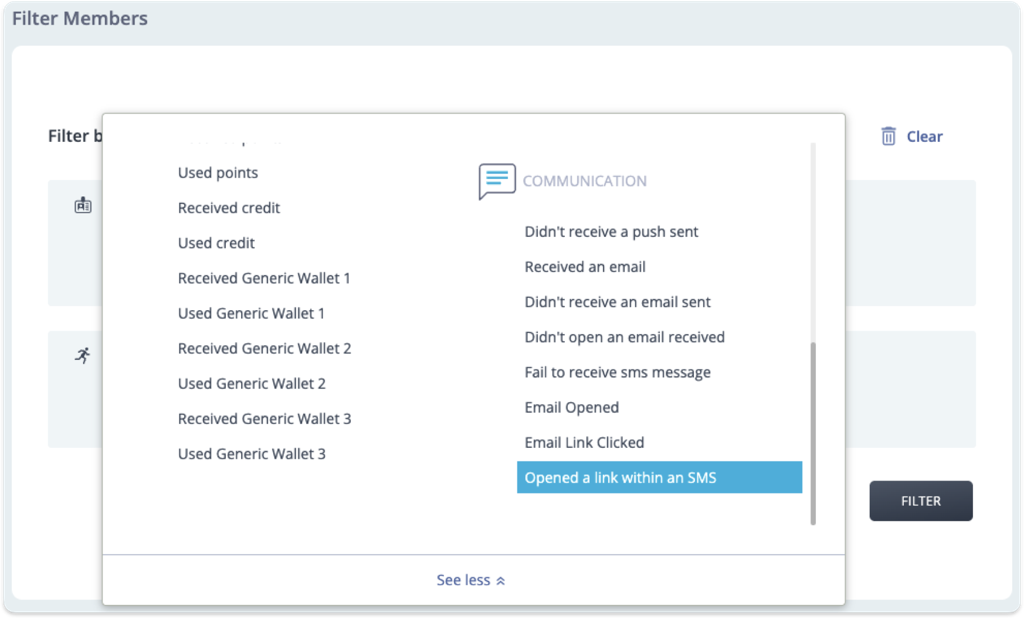Collapse the list with See less
The height and width of the screenshot is (619, 1024).
tap(471, 580)
